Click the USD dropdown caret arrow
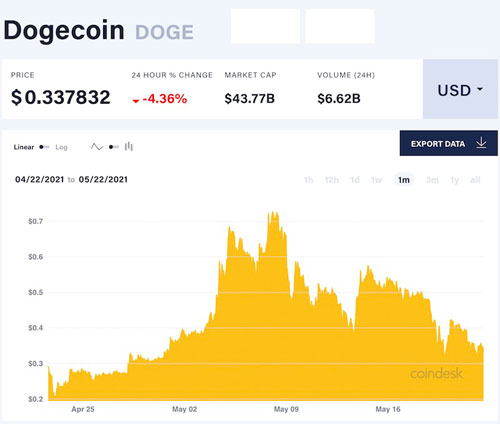The height and width of the screenshot is (424, 500). [x=480, y=89]
